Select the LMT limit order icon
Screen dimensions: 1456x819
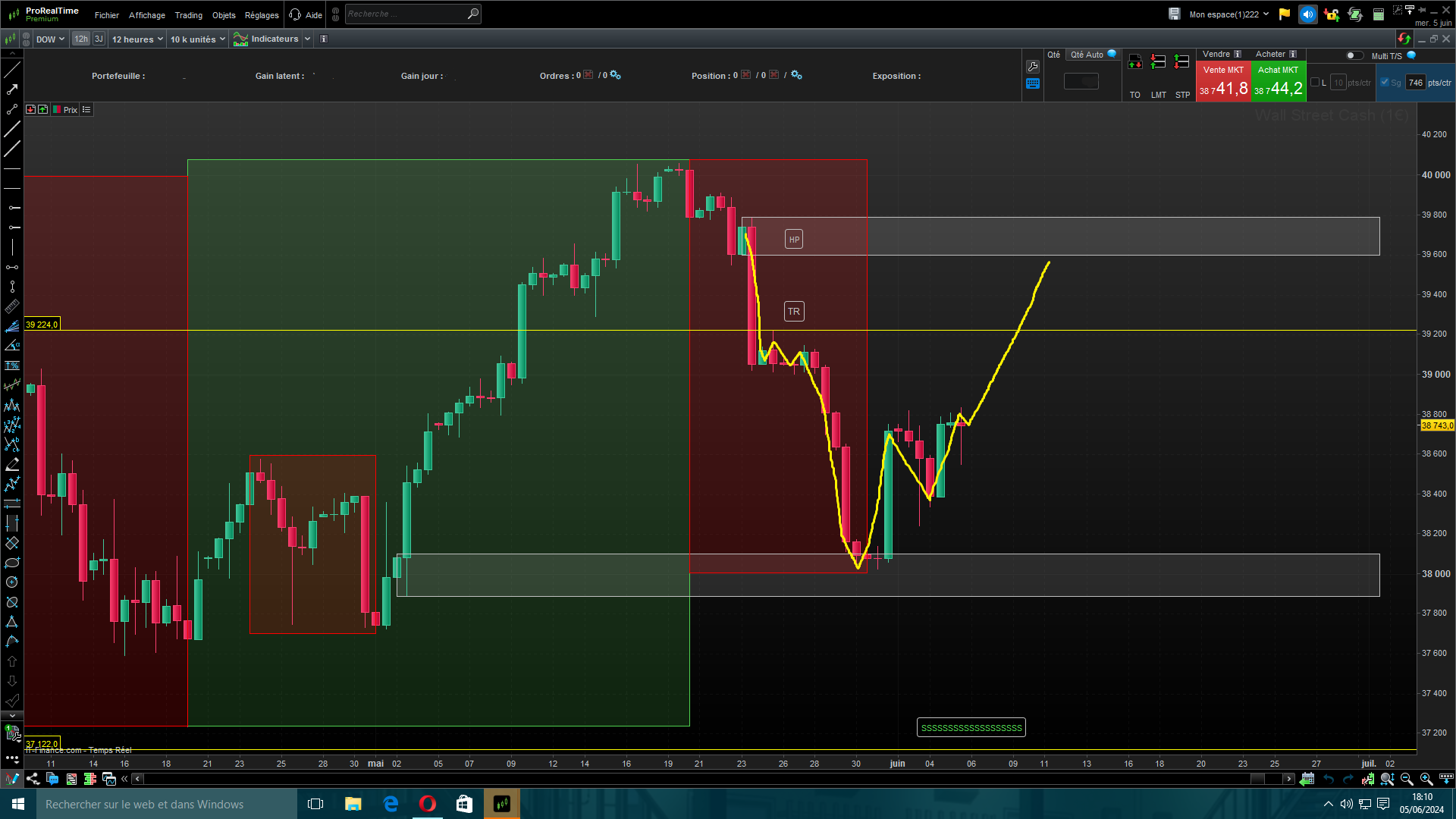(x=1158, y=62)
